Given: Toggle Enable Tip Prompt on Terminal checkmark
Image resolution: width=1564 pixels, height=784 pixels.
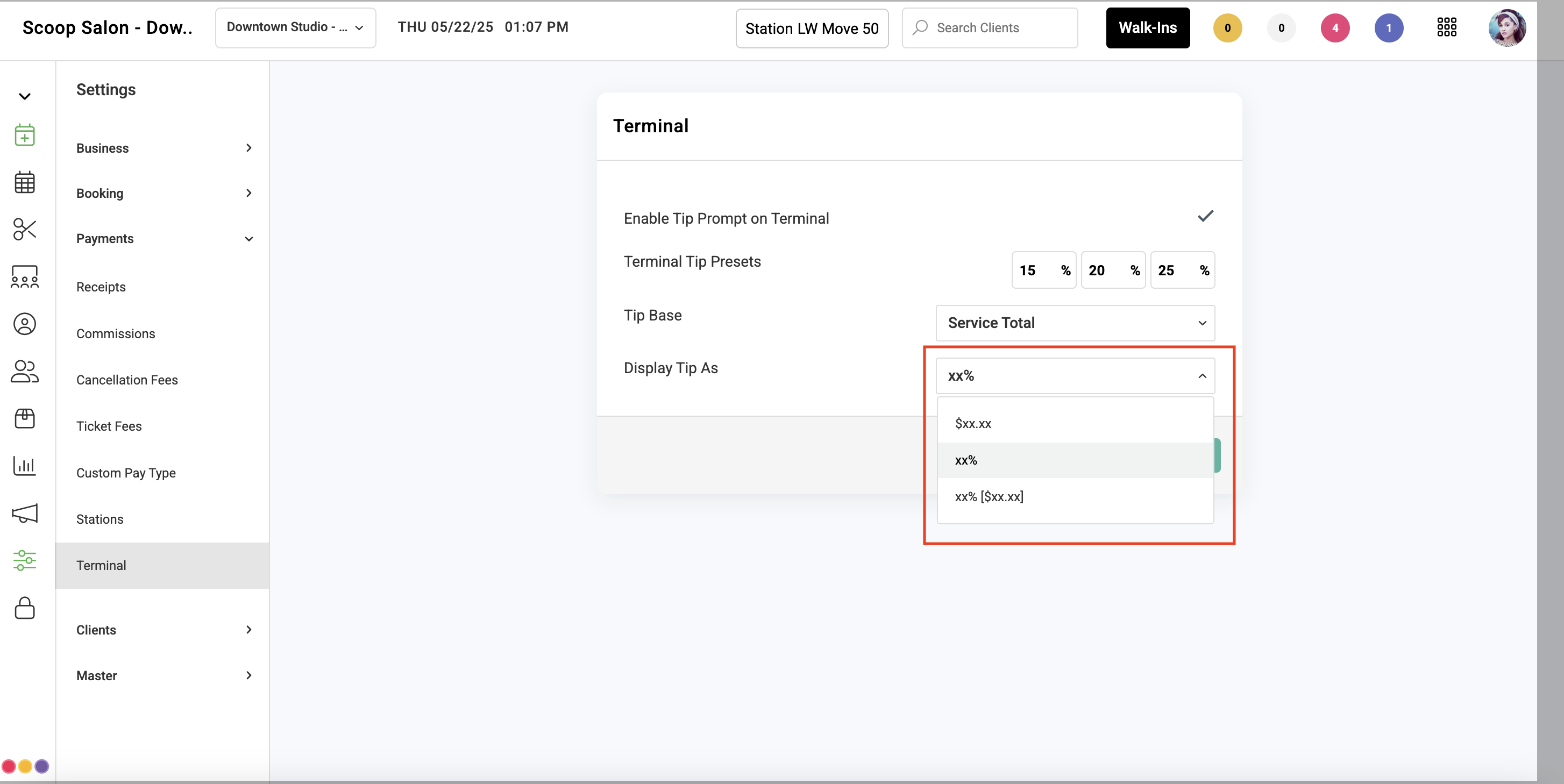Looking at the screenshot, I should (x=1205, y=216).
